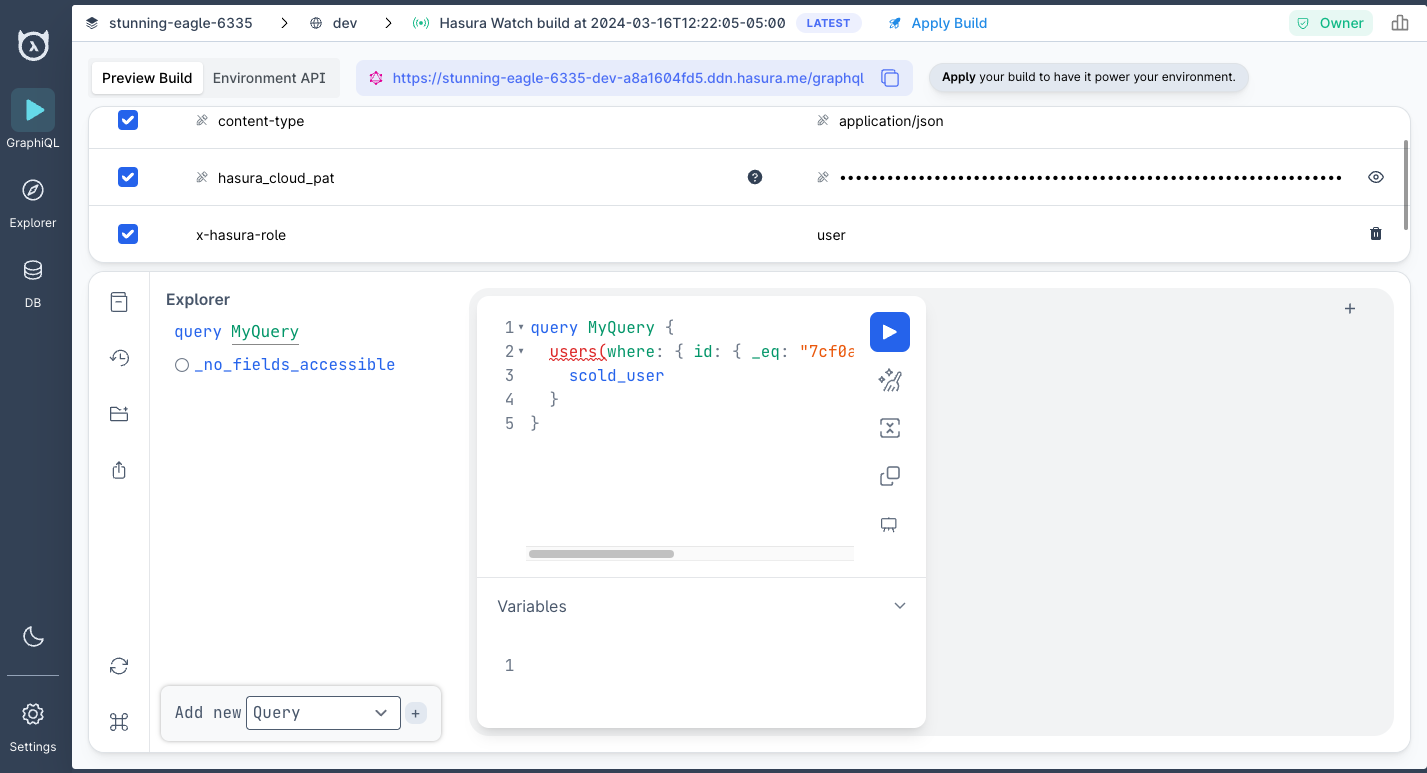Click the folder plus icon
The height and width of the screenshot is (773, 1427).
[119, 414]
